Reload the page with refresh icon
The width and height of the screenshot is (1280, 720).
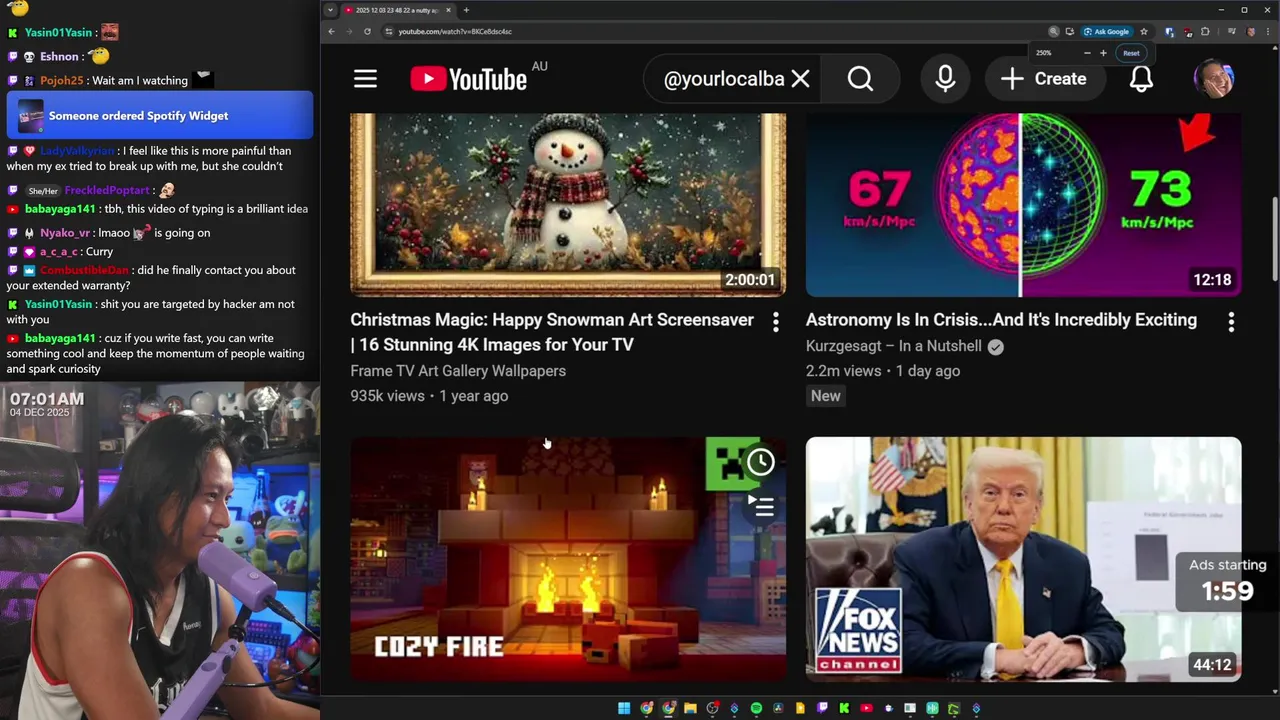pyautogui.click(x=367, y=31)
